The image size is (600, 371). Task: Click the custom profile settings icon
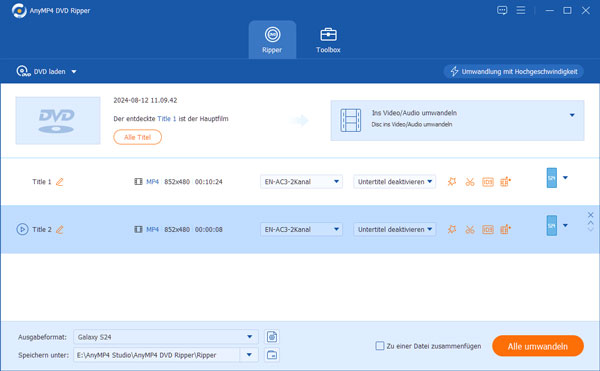pyautogui.click(x=272, y=337)
